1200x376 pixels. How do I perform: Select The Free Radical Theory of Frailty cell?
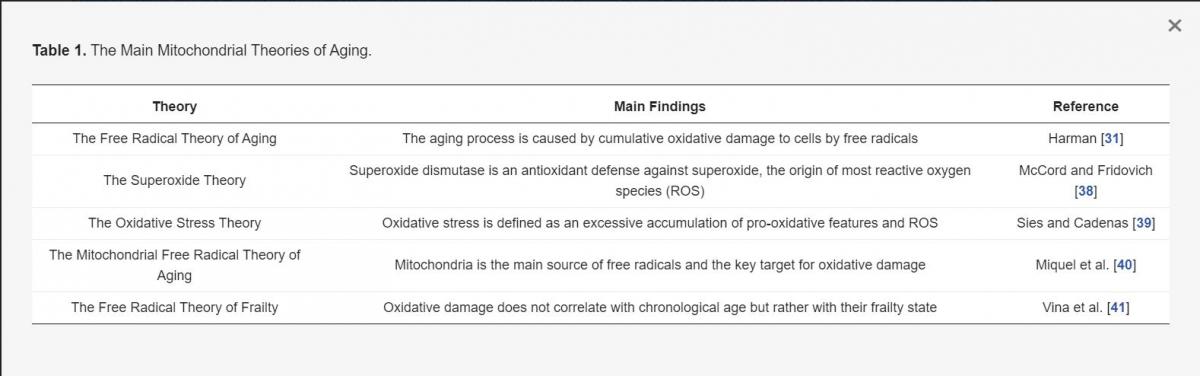coord(174,307)
